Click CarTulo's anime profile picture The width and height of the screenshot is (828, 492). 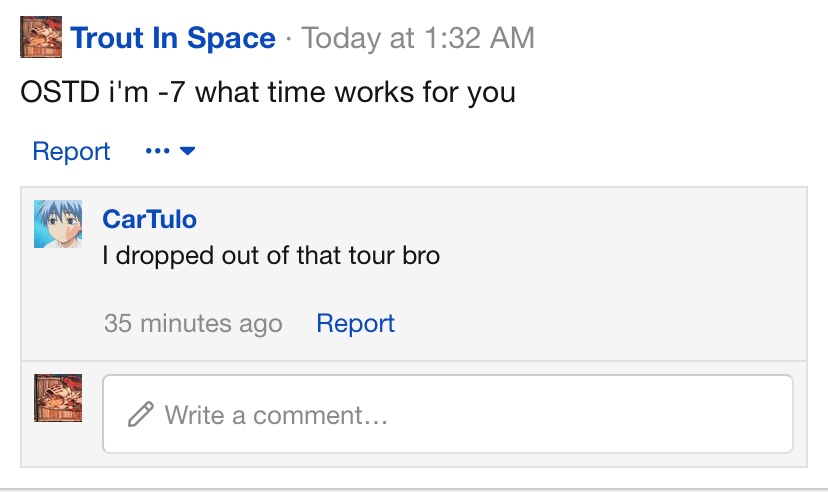coord(58,224)
